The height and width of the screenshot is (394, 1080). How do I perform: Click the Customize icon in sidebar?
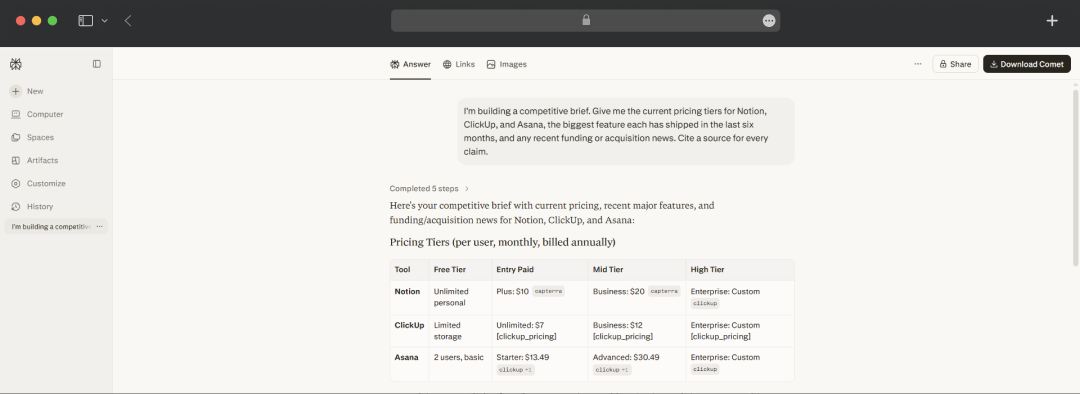(x=15, y=183)
